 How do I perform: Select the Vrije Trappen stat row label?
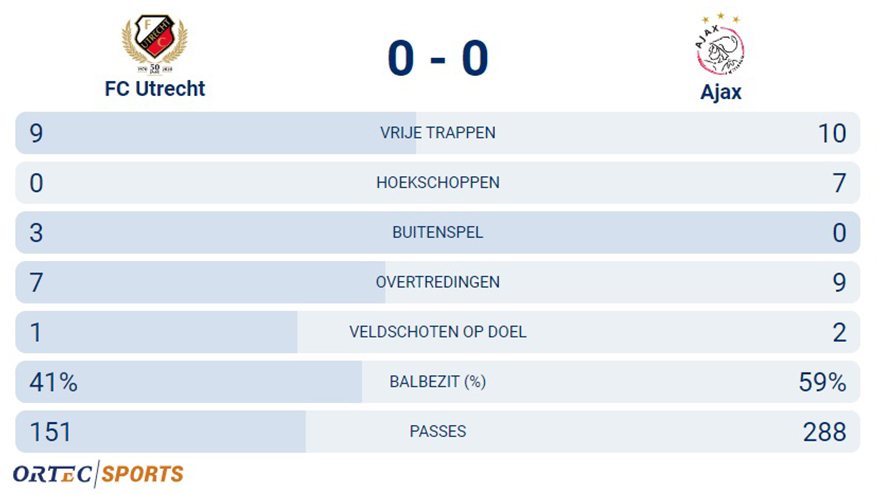[x=438, y=133]
